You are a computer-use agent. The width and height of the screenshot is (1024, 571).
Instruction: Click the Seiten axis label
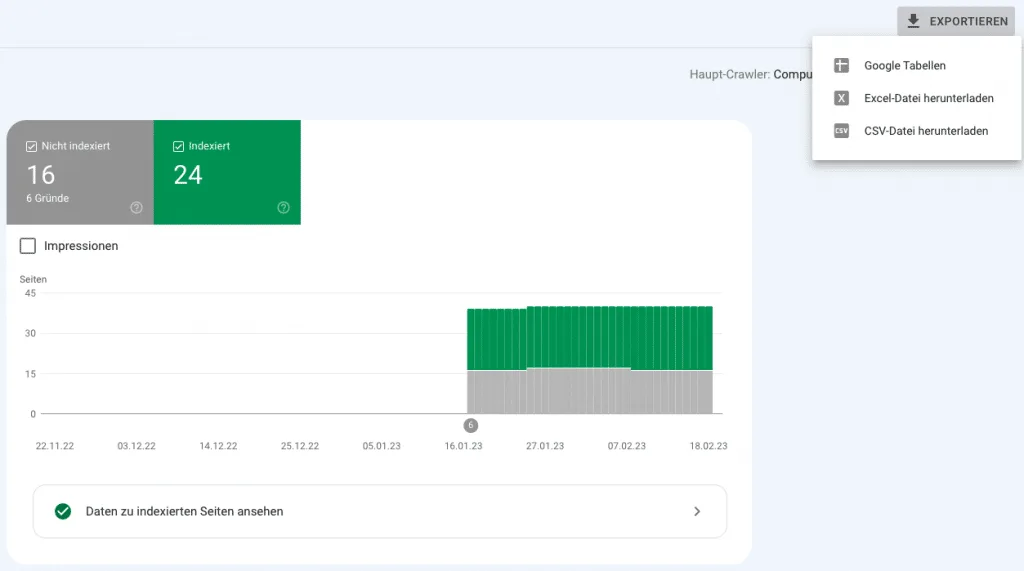coord(33,279)
